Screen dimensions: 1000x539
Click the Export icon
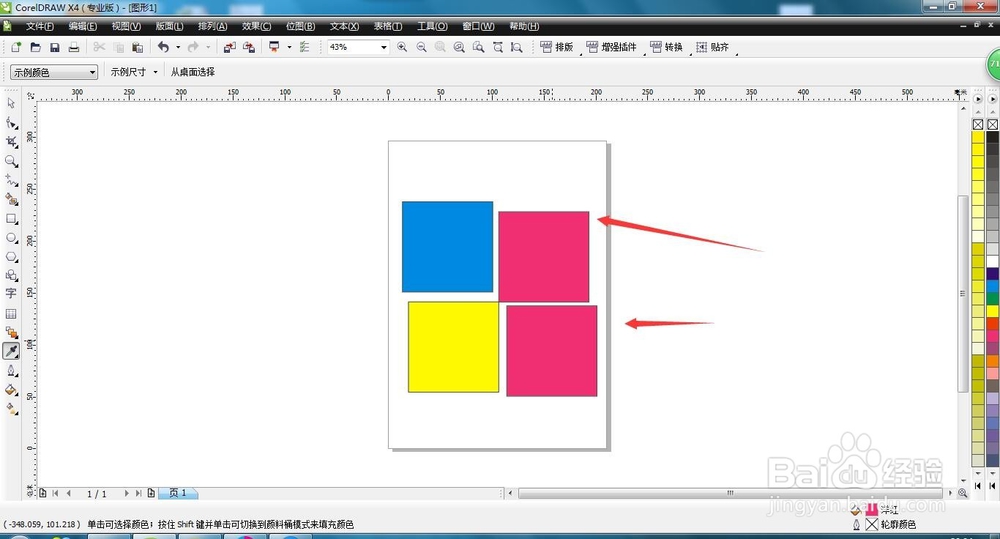249,47
